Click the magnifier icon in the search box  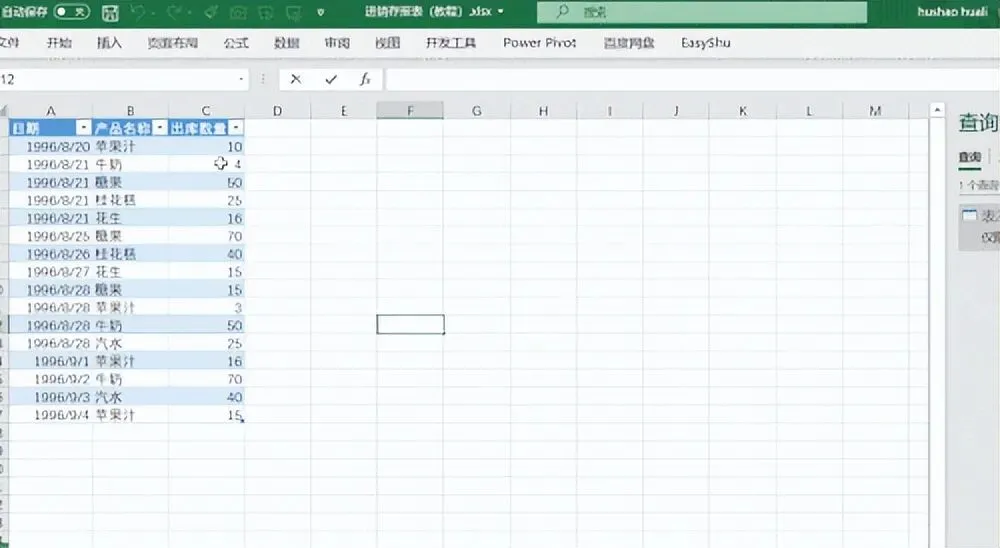(562, 11)
